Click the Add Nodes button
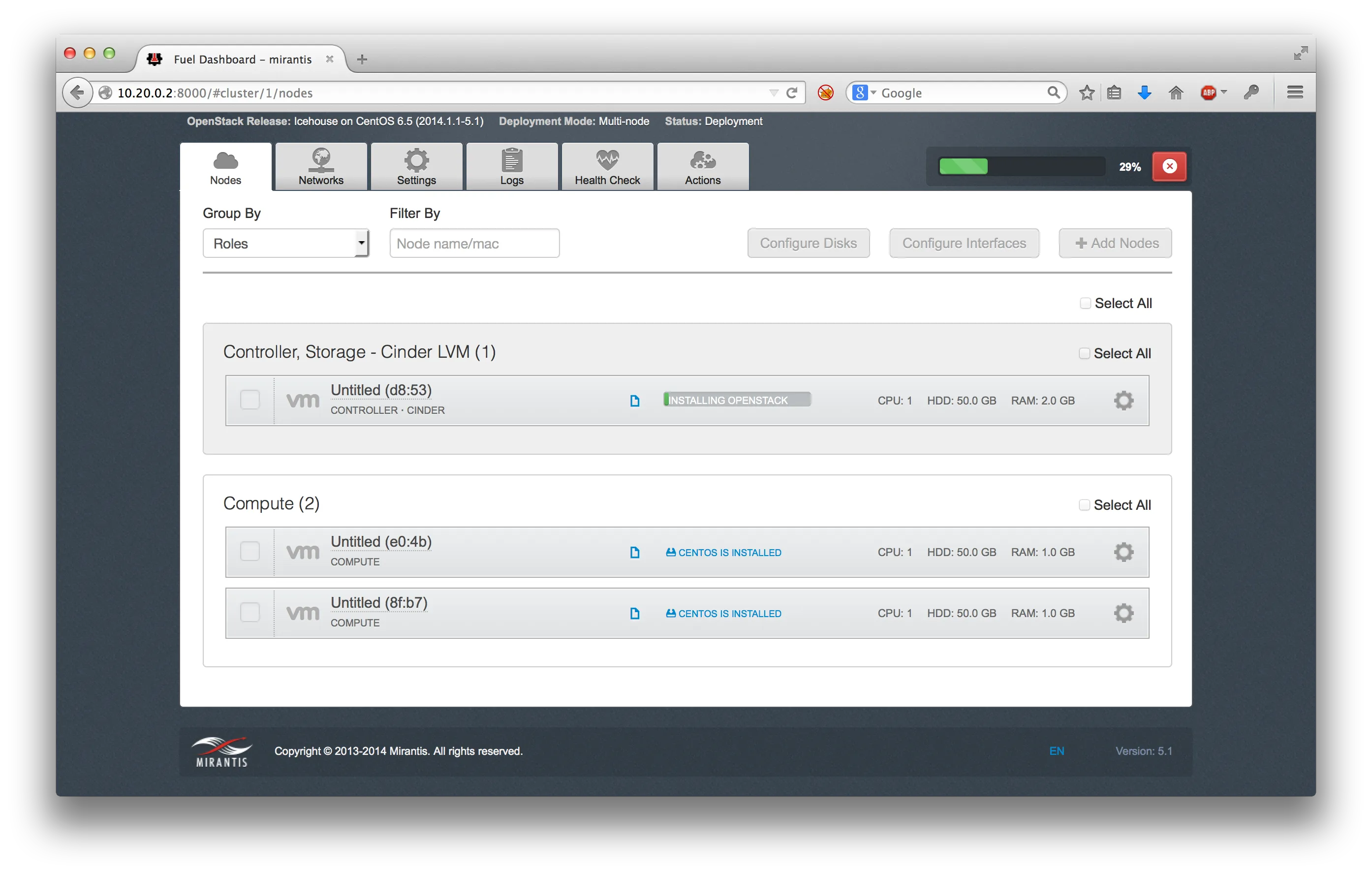The height and width of the screenshot is (874, 1372). point(1115,243)
